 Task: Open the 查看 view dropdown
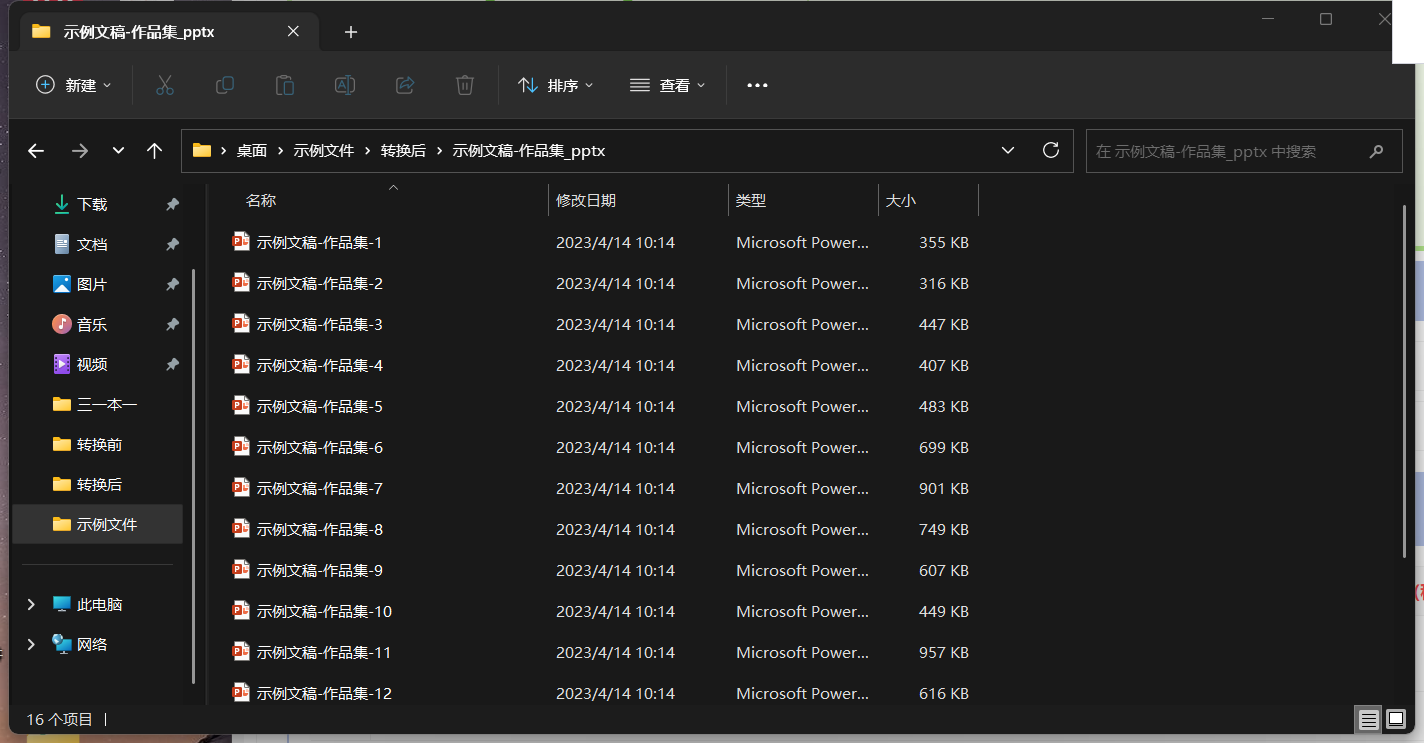[667, 85]
